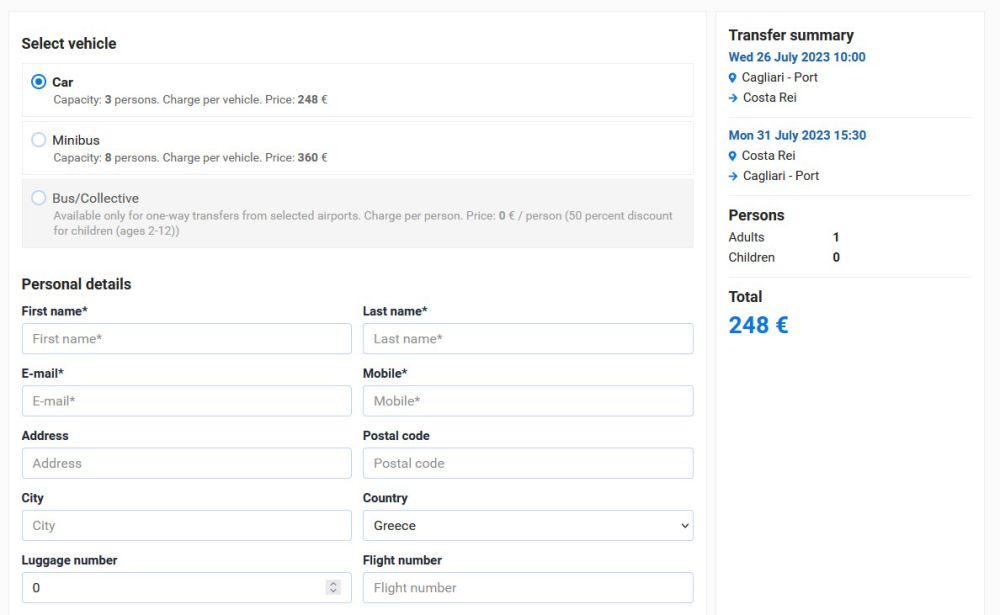
Task: Click into the Mobile number field
Action: click(x=528, y=401)
